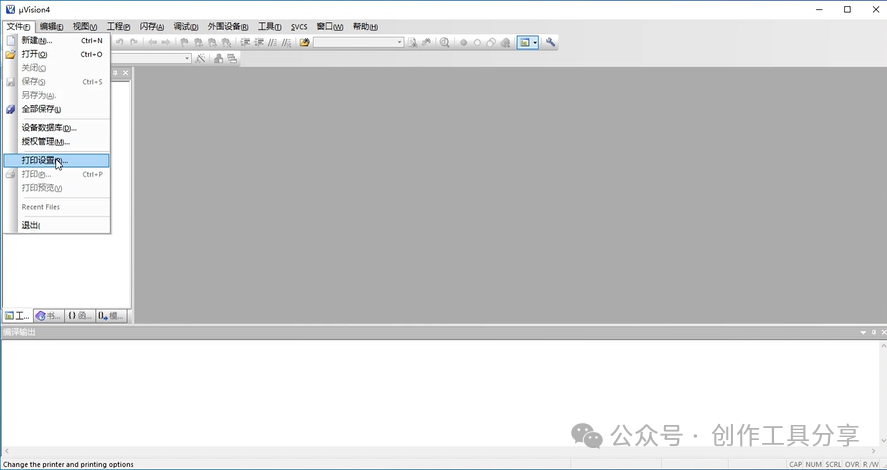The height and width of the screenshot is (470, 887).
Task: Click the horizontal scrollbar right arrow
Action: (875, 451)
